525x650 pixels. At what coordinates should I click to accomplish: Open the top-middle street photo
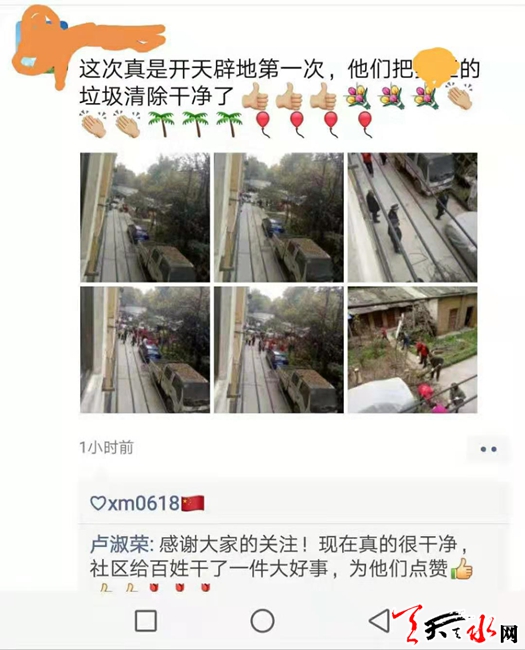[279, 217]
